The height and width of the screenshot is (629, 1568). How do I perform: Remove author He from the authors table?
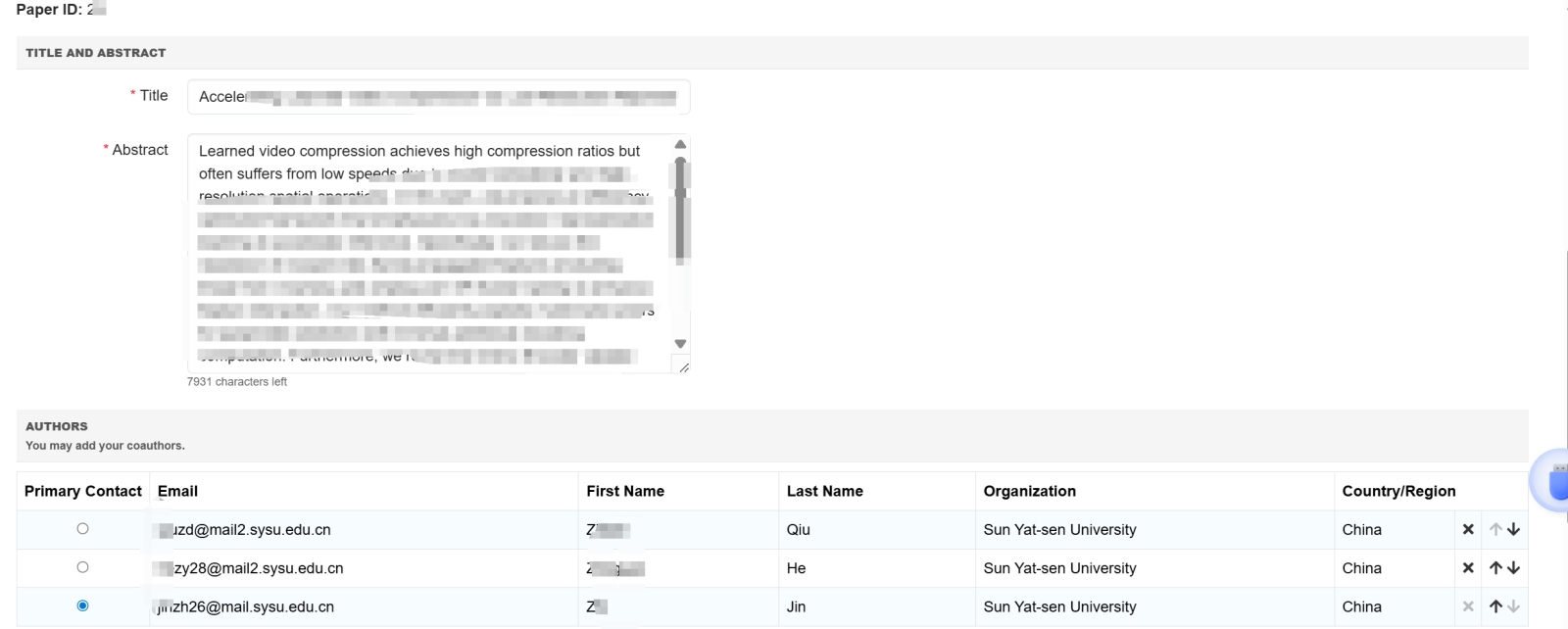1468,567
